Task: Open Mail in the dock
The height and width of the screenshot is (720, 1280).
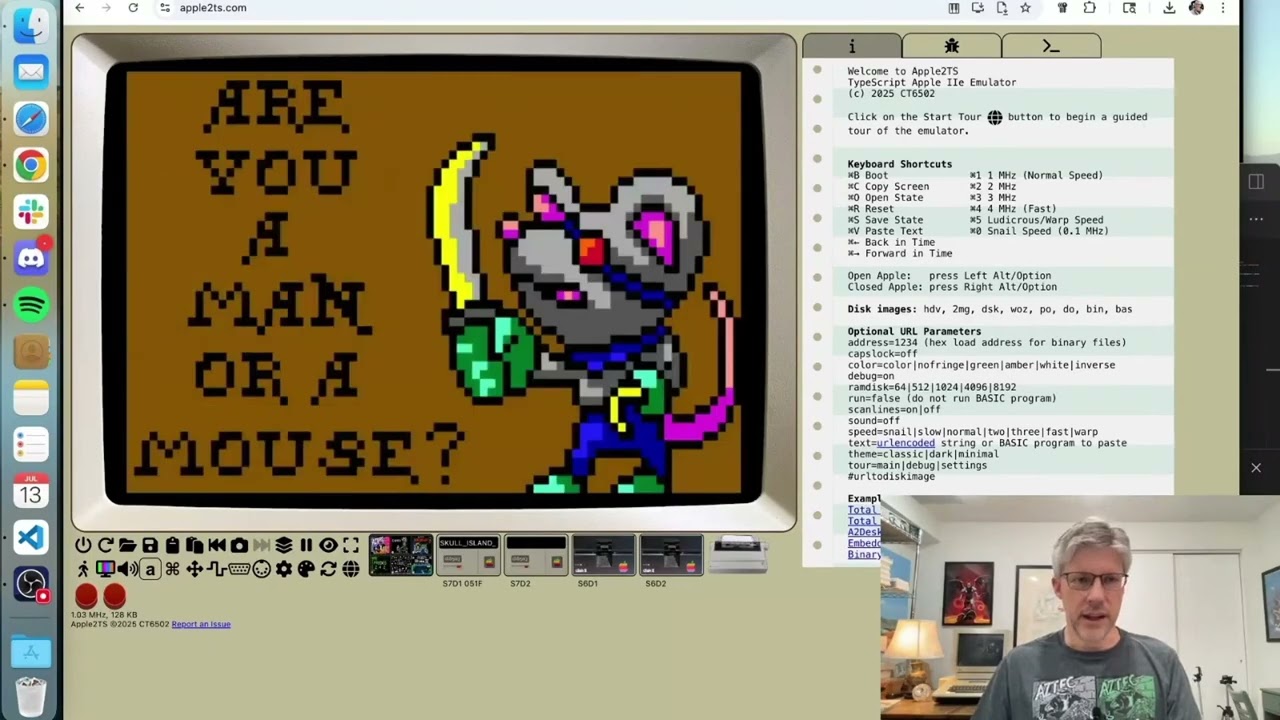Action: [x=31, y=72]
